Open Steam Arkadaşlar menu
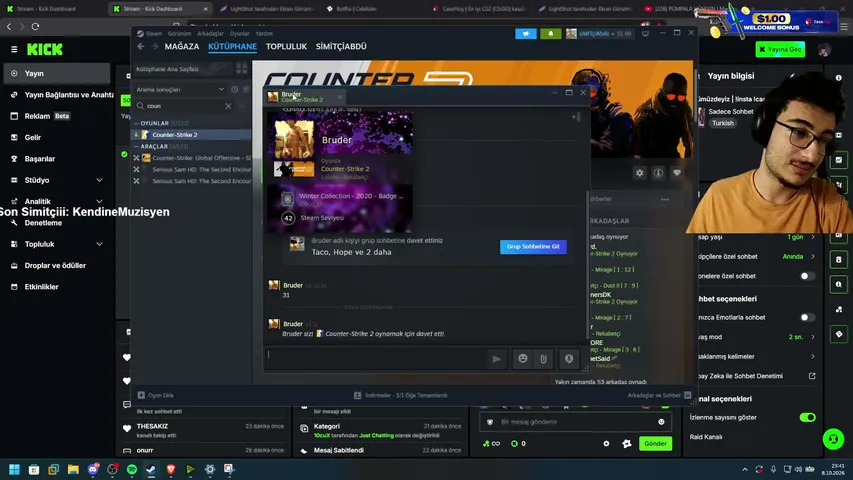853x480 pixels. (210, 34)
